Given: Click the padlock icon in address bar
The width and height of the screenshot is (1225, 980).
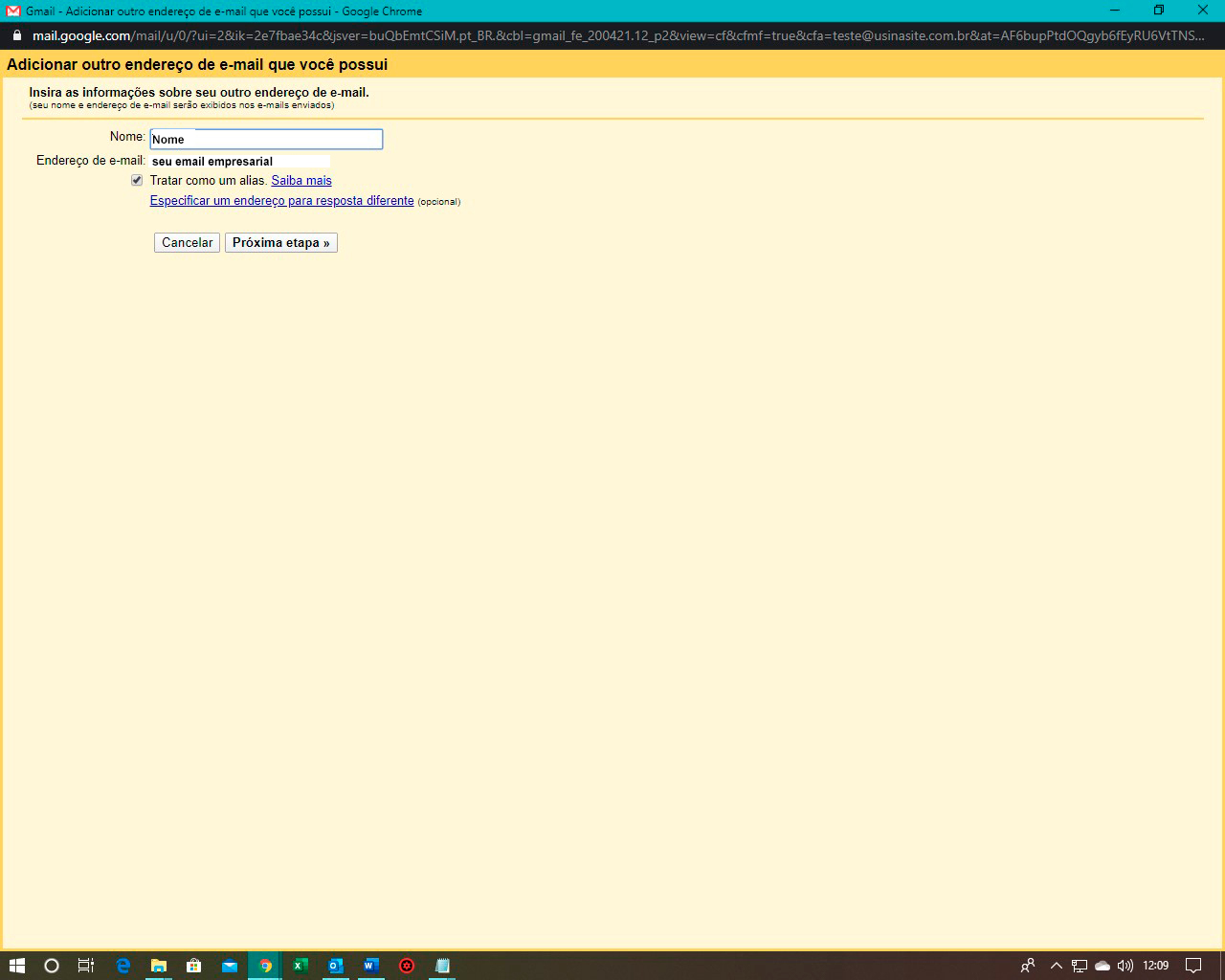Looking at the screenshot, I should point(16,35).
